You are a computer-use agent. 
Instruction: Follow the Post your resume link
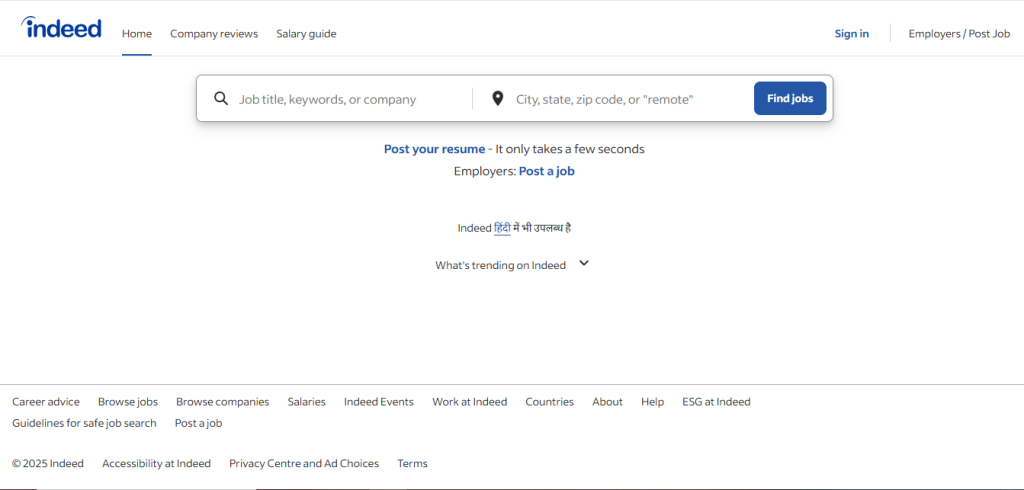click(x=434, y=149)
